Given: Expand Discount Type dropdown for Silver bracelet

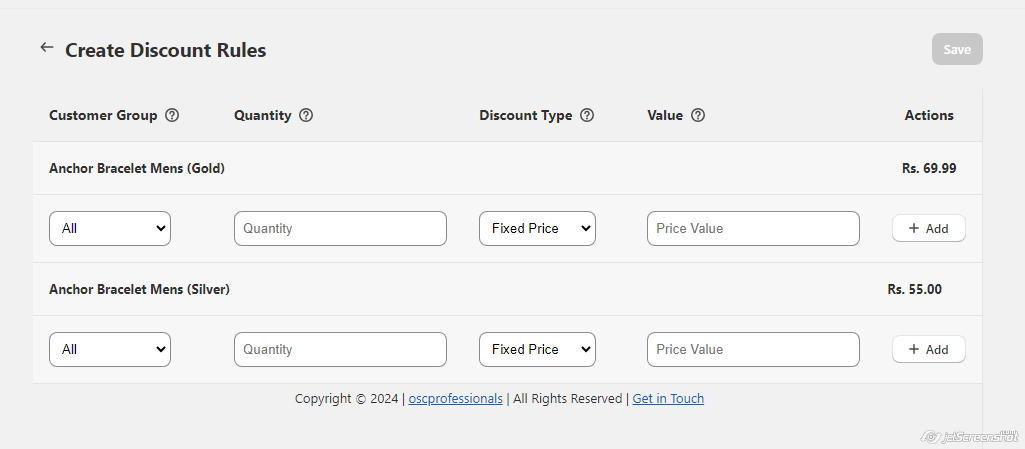Looking at the screenshot, I should pyautogui.click(x=537, y=349).
